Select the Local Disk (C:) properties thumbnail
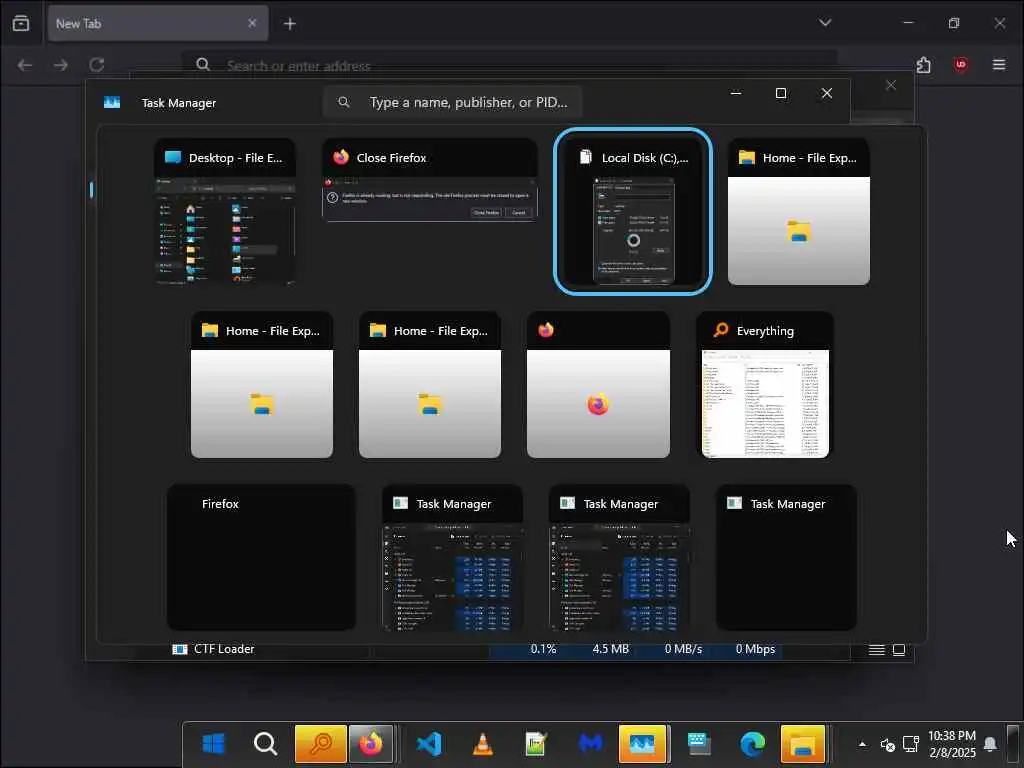Image resolution: width=1024 pixels, height=768 pixels. pos(633,212)
